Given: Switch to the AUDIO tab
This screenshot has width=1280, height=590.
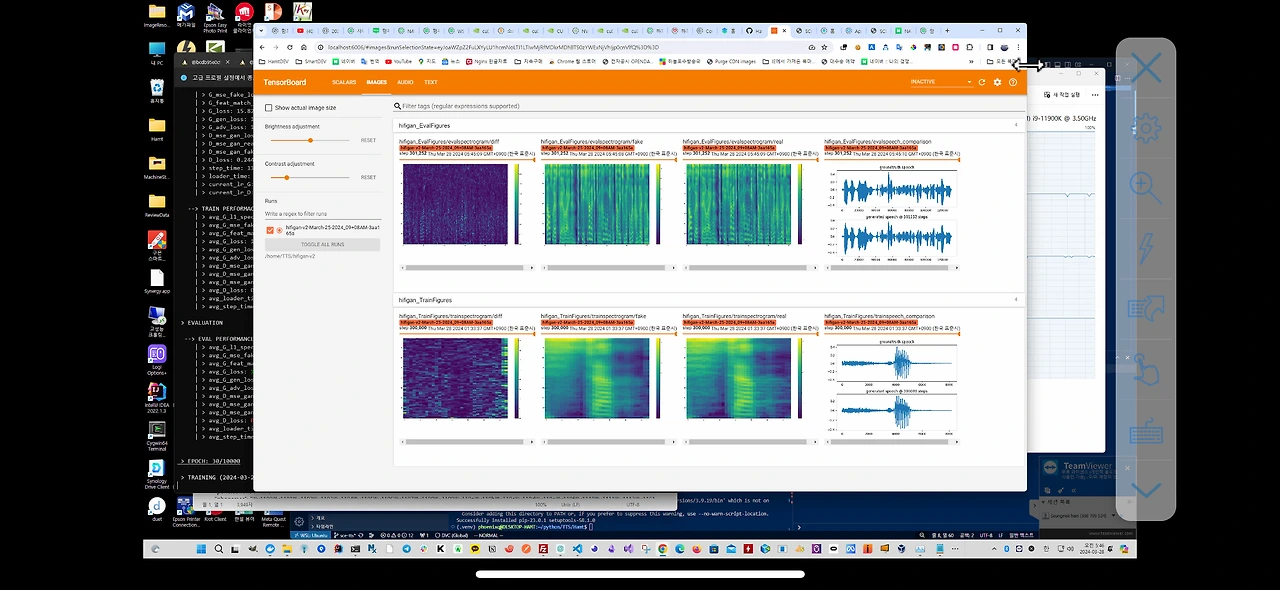Looking at the screenshot, I should point(405,82).
